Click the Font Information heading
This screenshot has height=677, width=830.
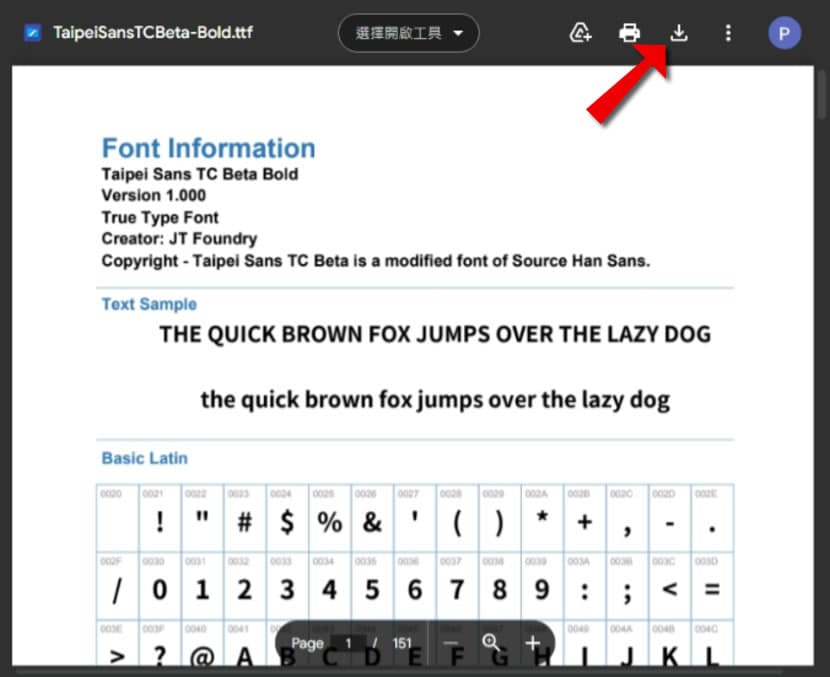(209, 148)
